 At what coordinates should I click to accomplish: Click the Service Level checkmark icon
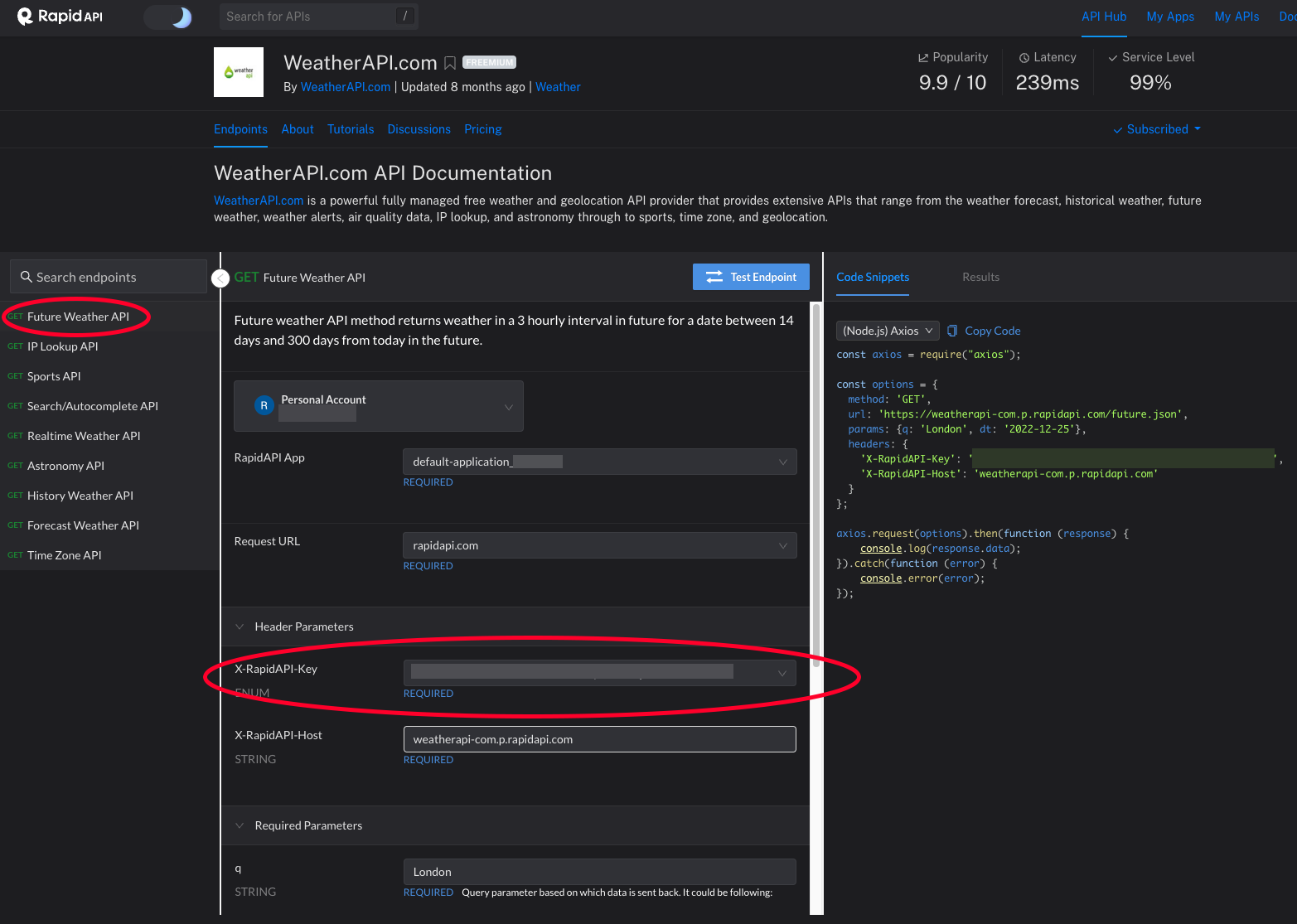click(1112, 57)
